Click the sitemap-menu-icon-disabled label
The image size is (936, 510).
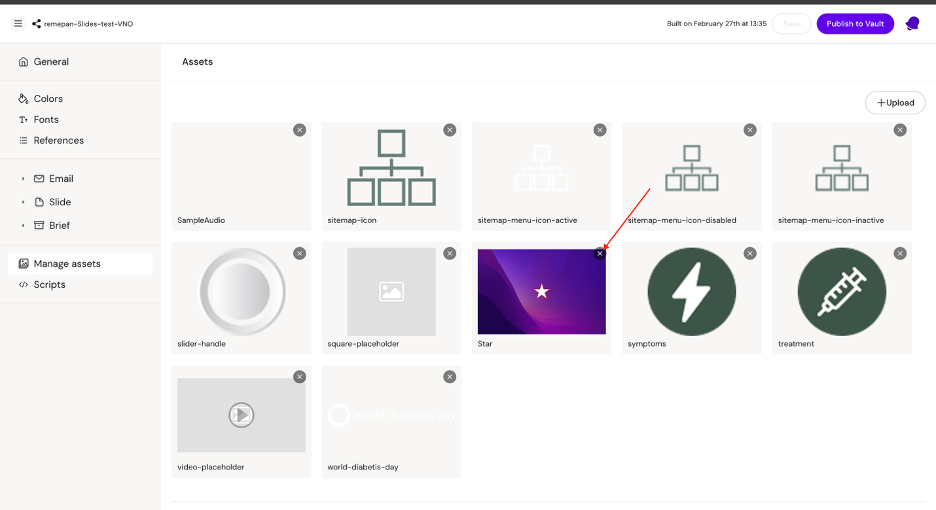682,220
